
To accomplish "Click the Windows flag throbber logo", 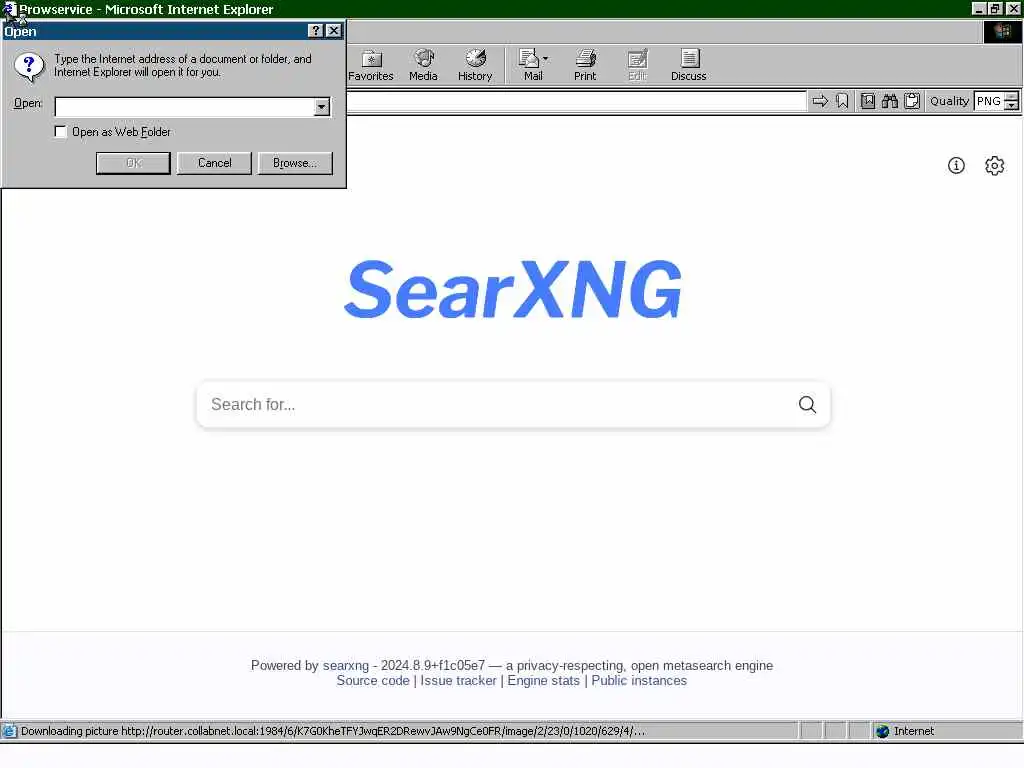I will pos(1002,31).
